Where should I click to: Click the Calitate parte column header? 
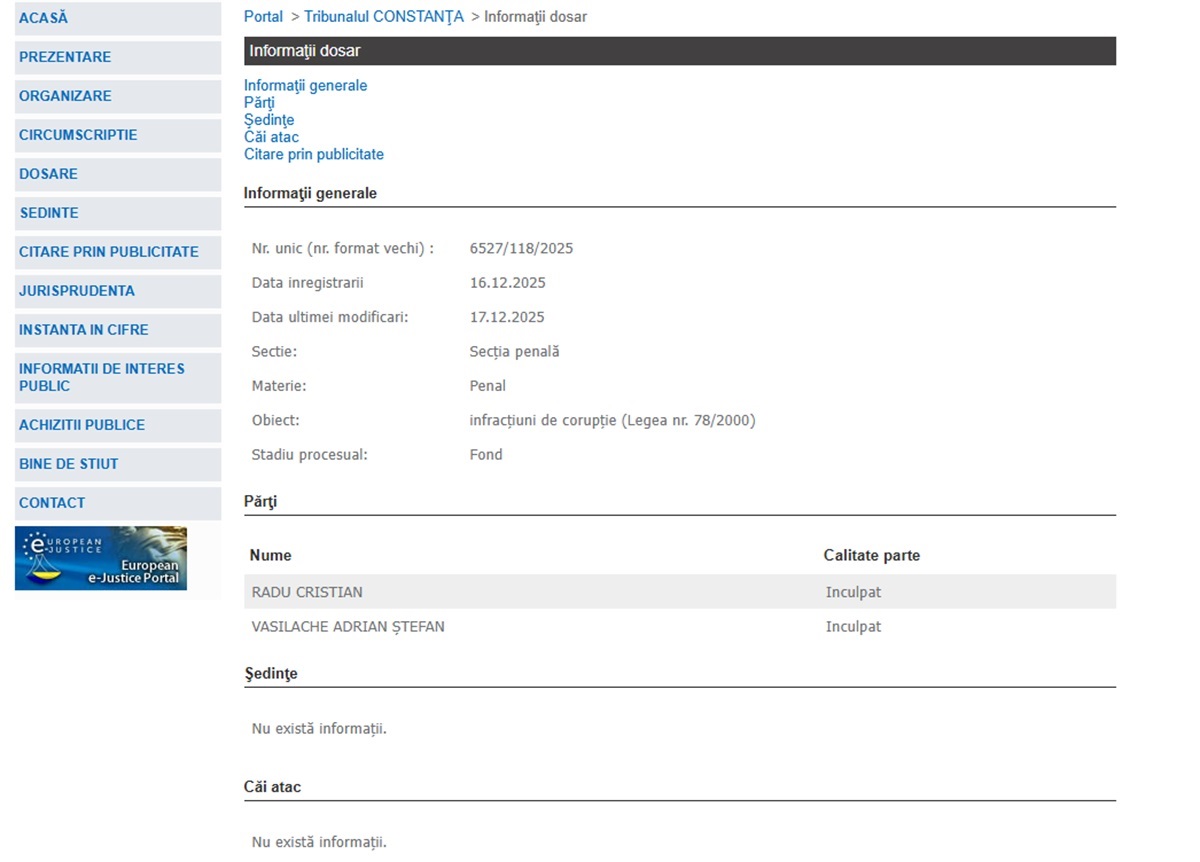872,555
